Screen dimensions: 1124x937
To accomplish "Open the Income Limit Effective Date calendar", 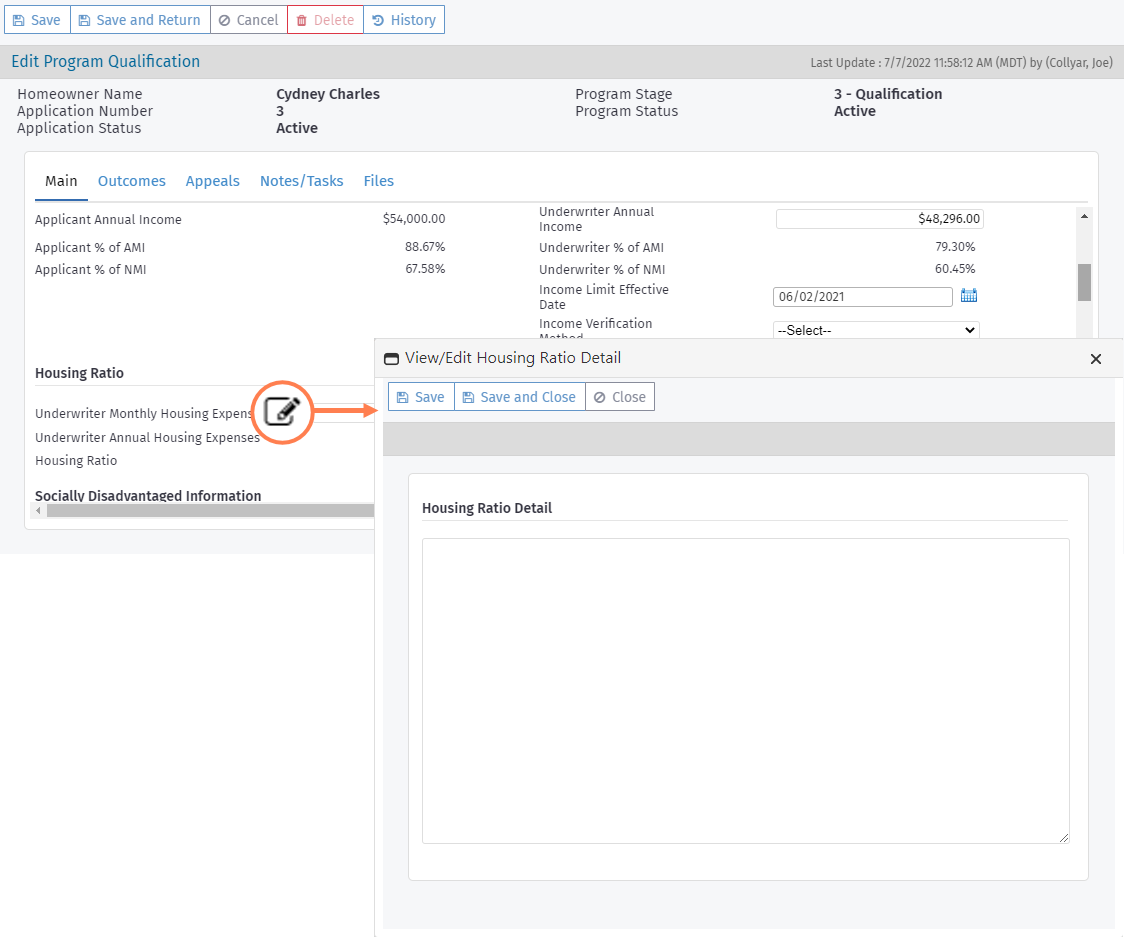I will pyautogui.click(x=968, y=296).
